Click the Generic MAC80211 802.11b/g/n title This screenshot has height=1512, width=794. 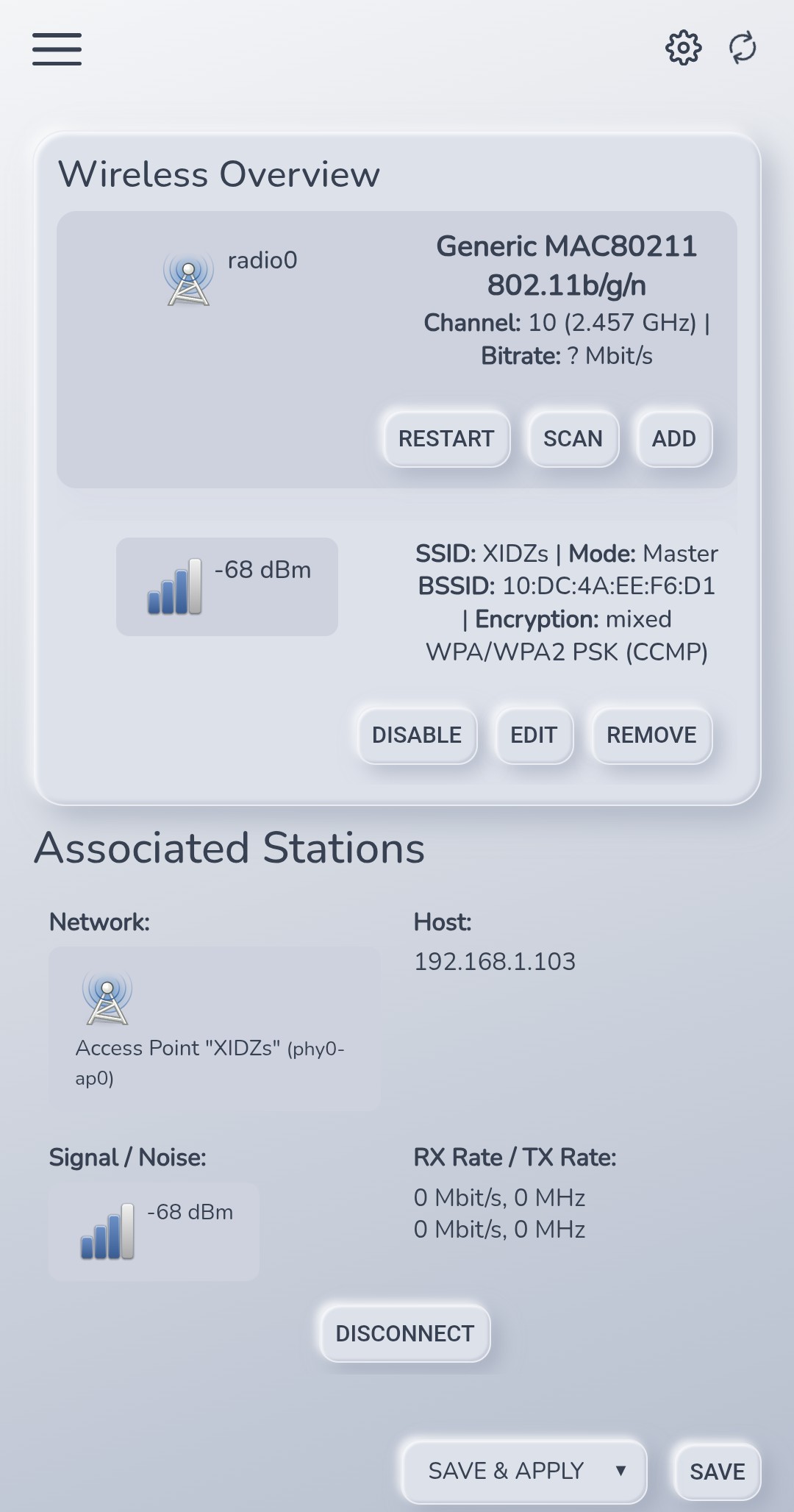[x=567, y=265]
